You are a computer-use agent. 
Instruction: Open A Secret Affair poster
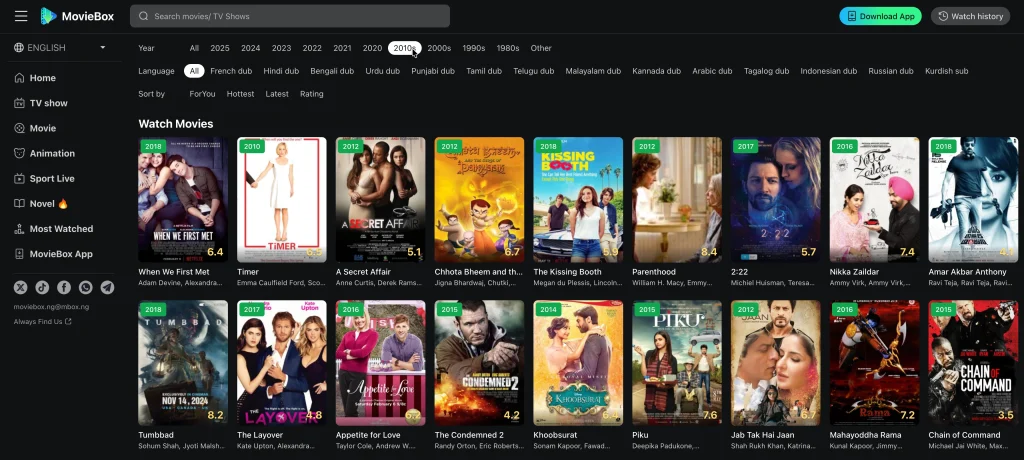coord(380,199)
